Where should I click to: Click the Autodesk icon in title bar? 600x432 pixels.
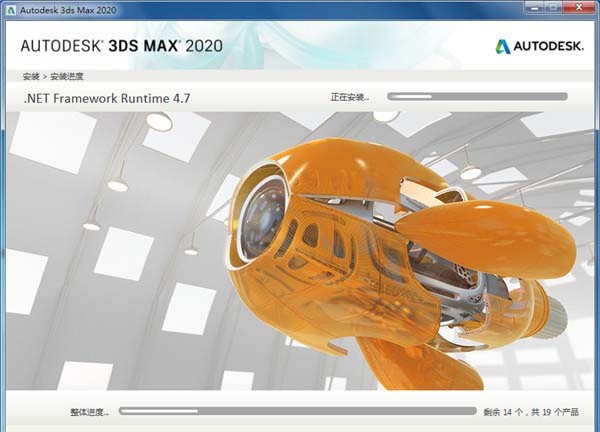(10, 10)
